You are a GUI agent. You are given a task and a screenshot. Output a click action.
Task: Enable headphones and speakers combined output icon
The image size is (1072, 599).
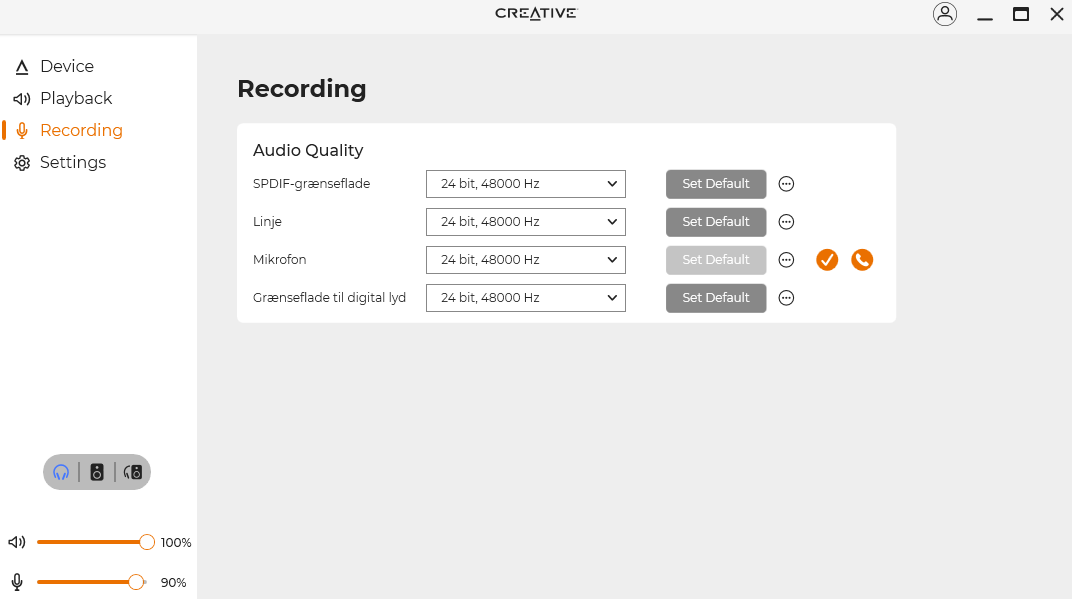pos(133,472)
